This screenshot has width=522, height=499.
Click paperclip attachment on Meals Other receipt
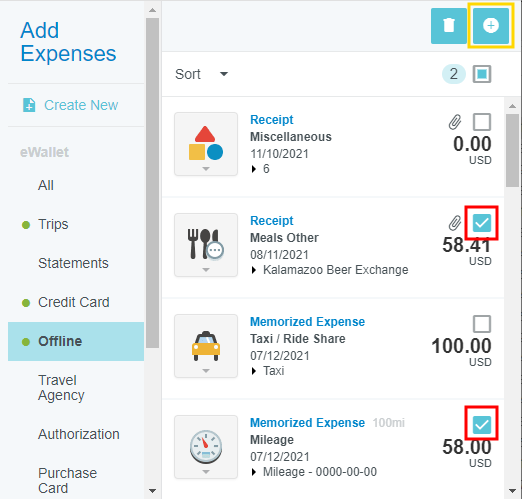pyautogui.click(x=455, y=223)
